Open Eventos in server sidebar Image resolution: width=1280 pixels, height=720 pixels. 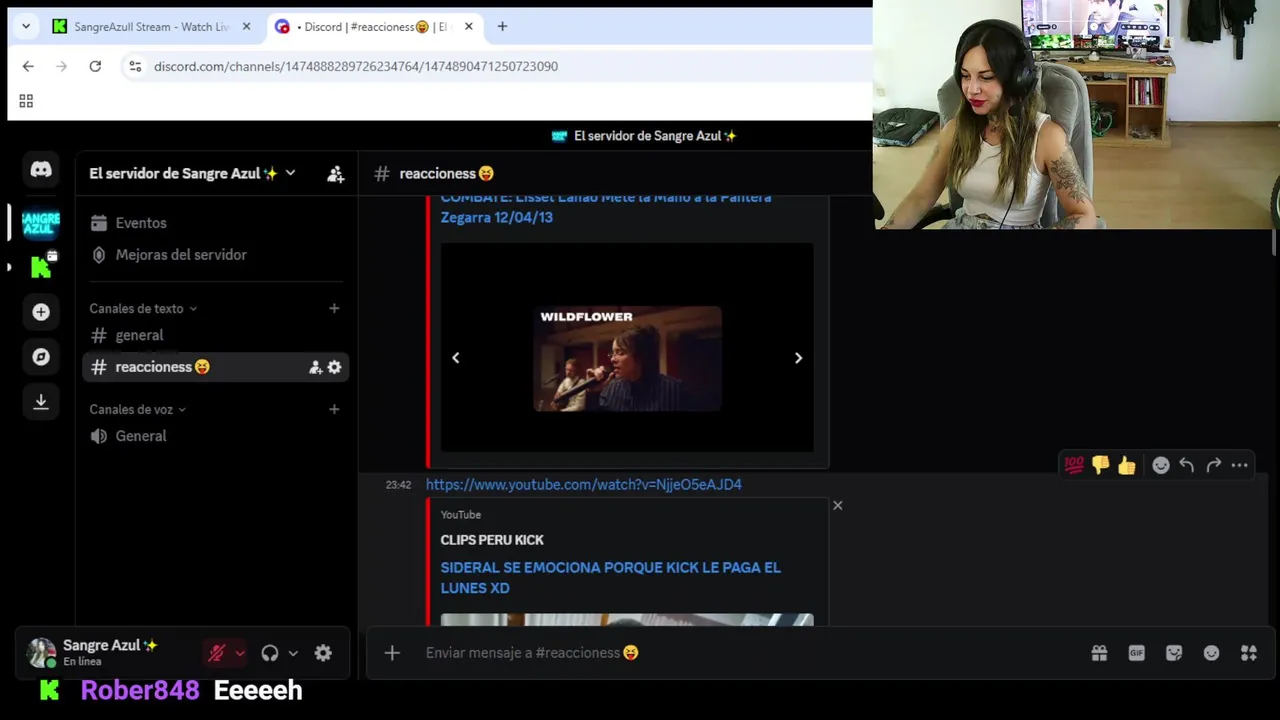pyautogui.click(x=215, y=223)
